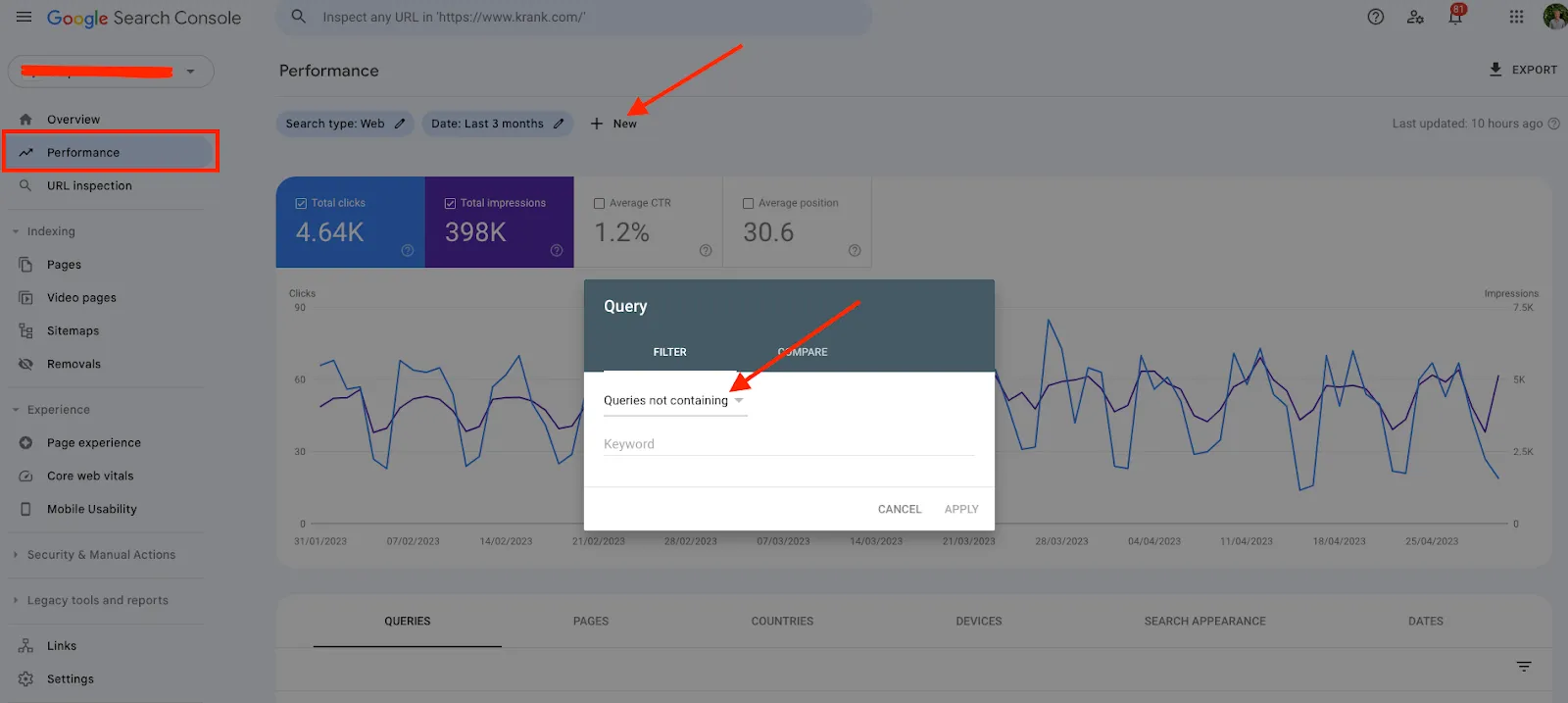The width and height of the screenshot is (1568, 703).
Task: Click the search magnifier icon in URL bar
Action: coord(299,17)
